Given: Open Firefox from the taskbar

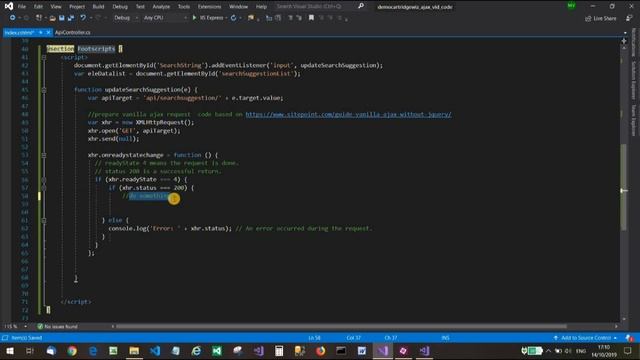Looking at the screenshot, I should pyautogui.click(x=320, y=351).
